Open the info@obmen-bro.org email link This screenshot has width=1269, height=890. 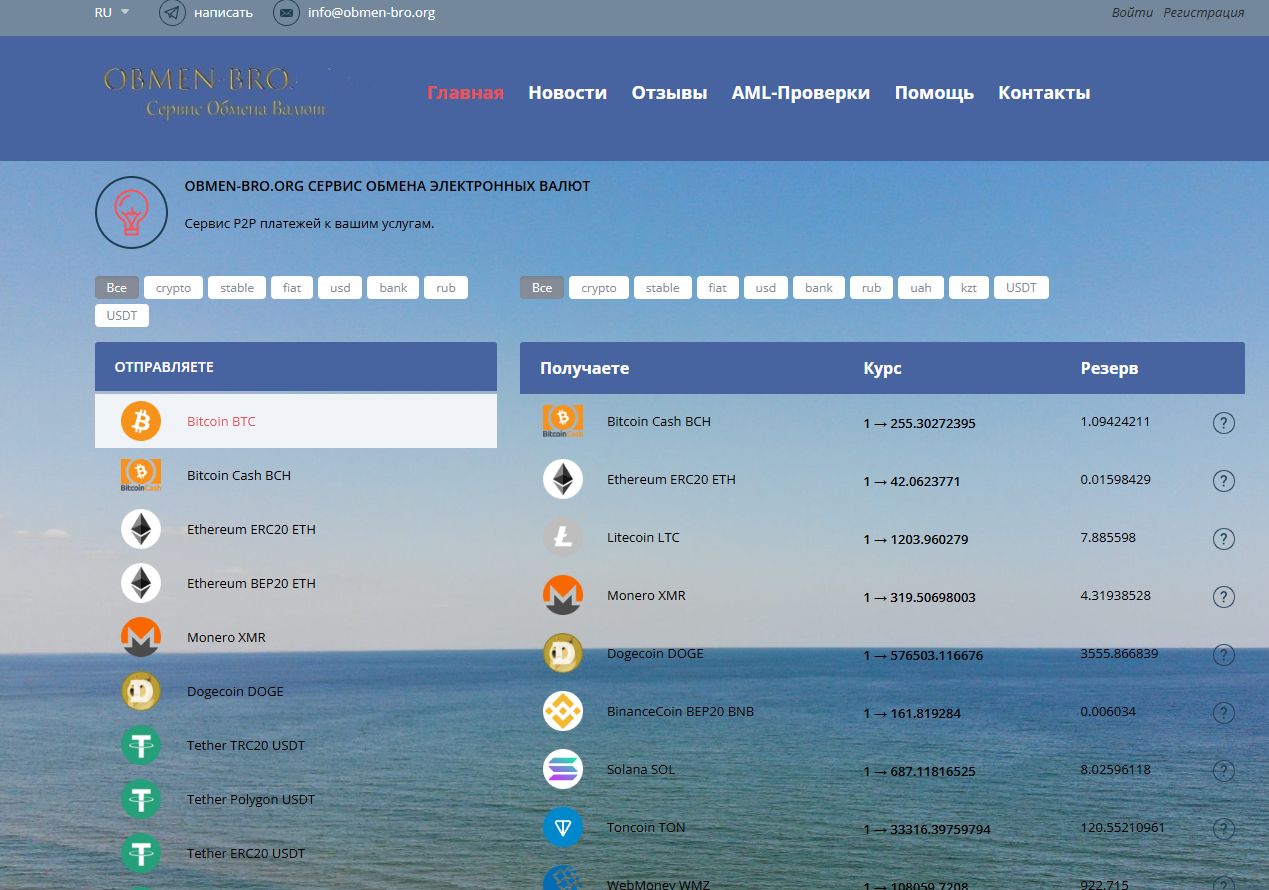point(371,13)
